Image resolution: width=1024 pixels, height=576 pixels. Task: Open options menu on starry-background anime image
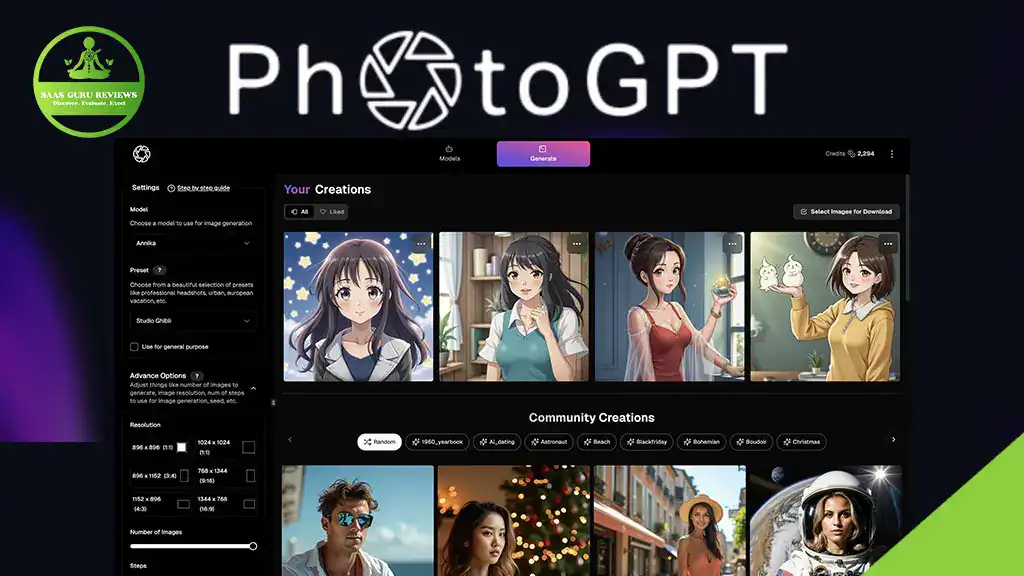pos(421,244)
